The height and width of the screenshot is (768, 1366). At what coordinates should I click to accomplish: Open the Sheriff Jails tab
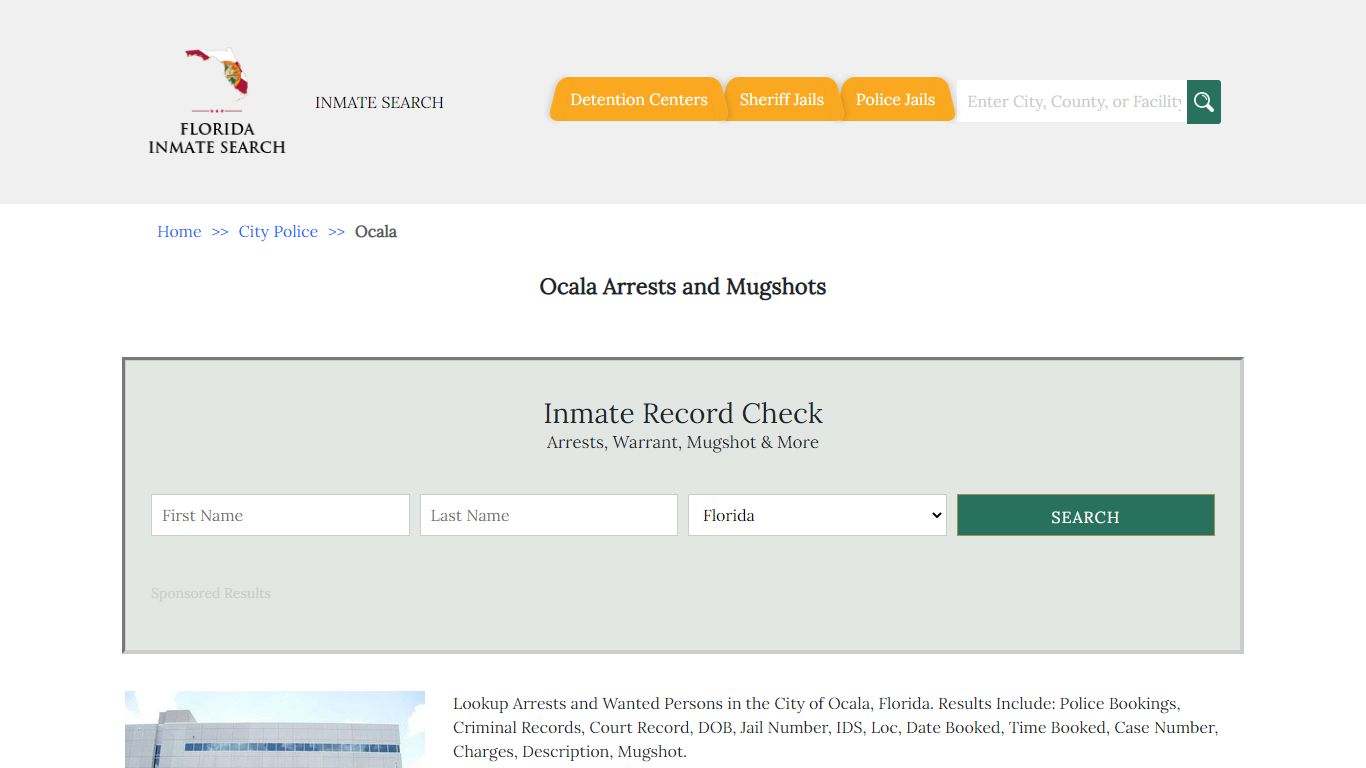[782, 99]
